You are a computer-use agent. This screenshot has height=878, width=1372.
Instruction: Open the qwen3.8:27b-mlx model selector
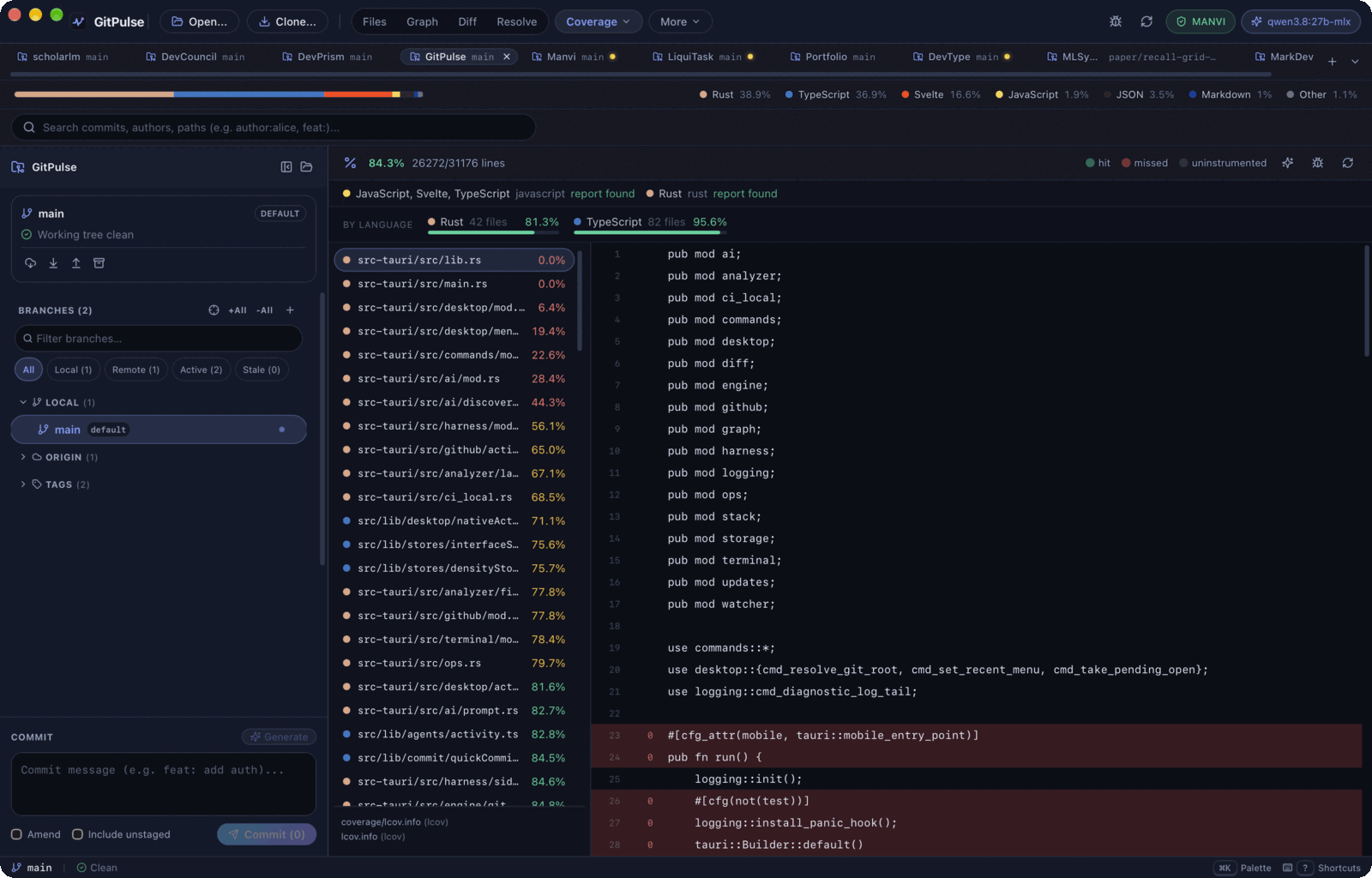point(1301,21)
